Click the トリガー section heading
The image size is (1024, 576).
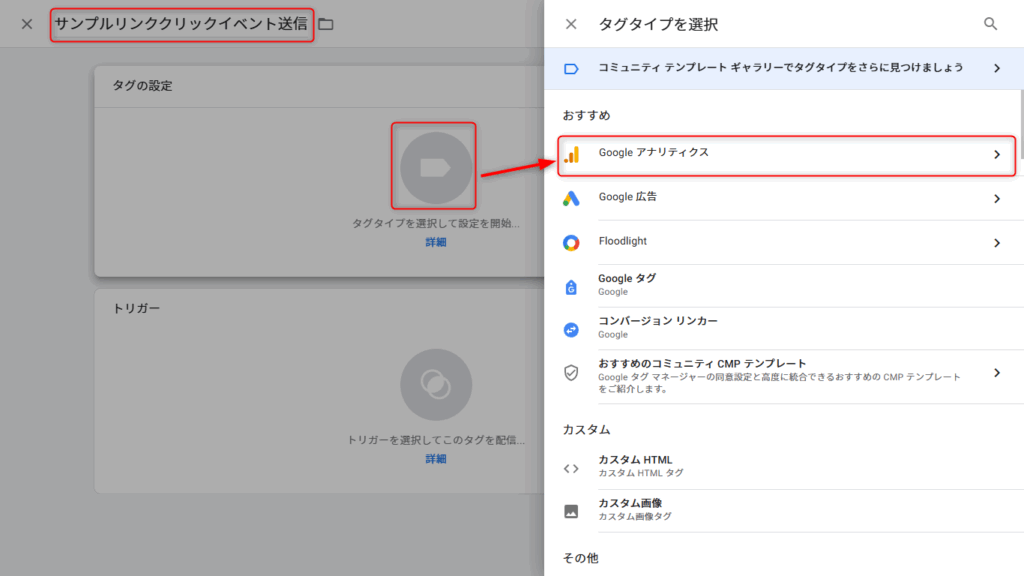click(136, 308)
